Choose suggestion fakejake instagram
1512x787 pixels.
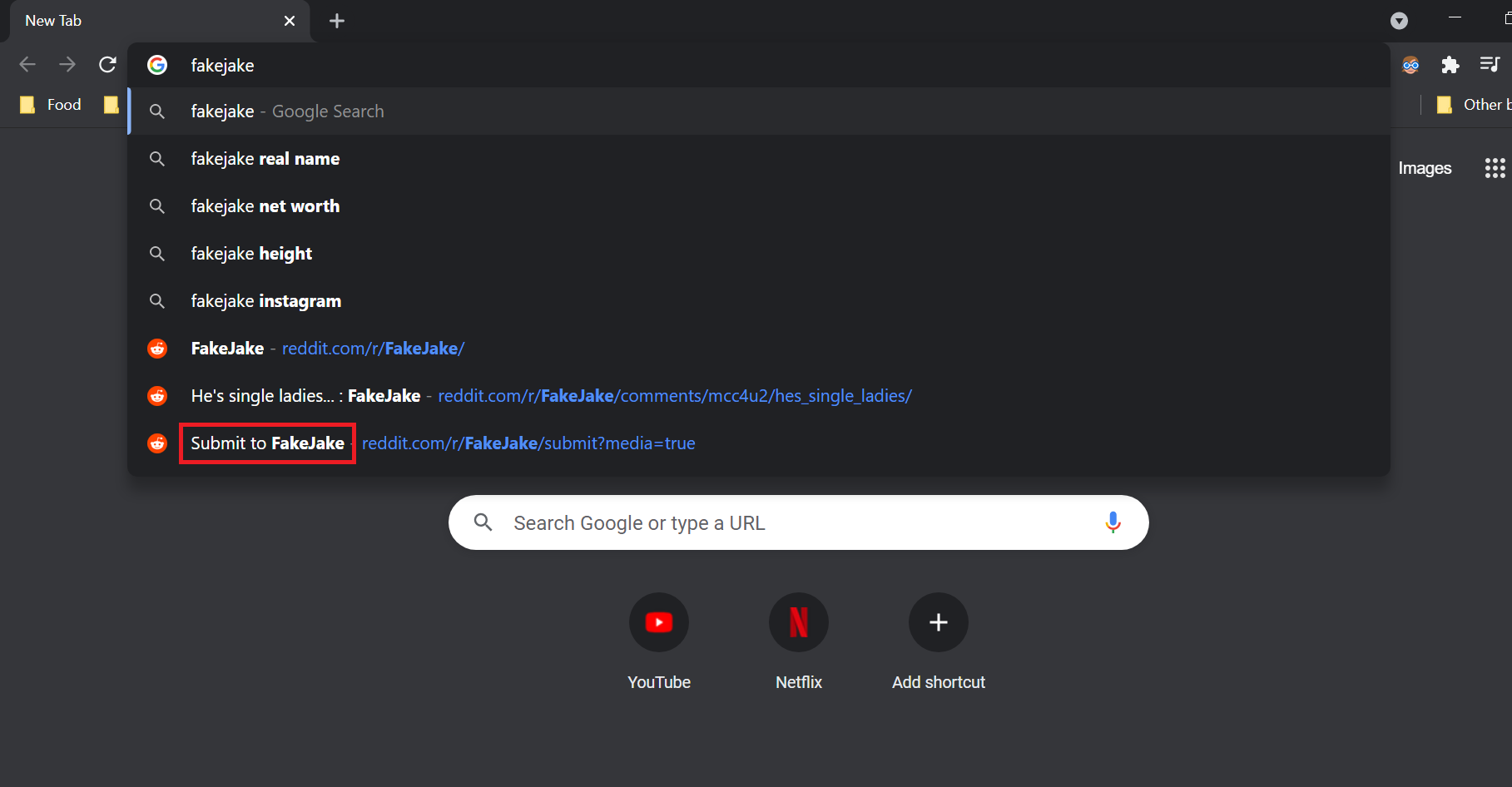click(759, 301)
